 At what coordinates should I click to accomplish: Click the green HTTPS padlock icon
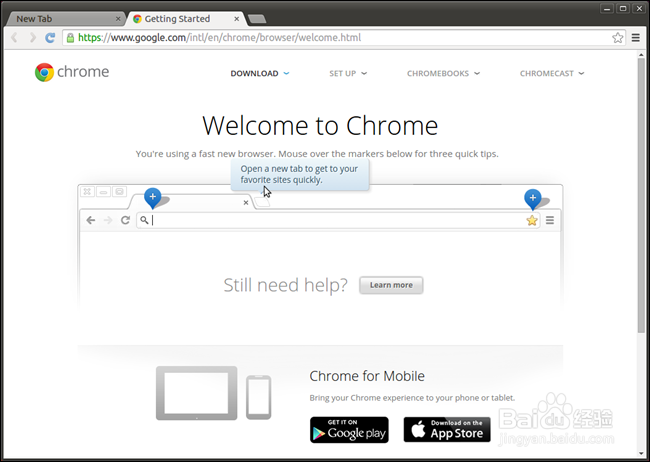point(70,38)
